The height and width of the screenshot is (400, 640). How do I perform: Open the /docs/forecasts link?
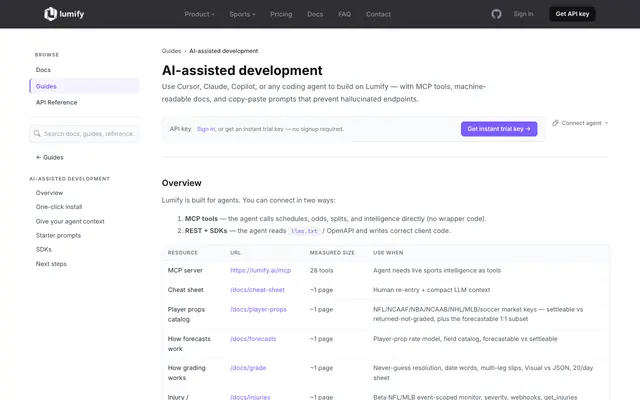point(253,339)
